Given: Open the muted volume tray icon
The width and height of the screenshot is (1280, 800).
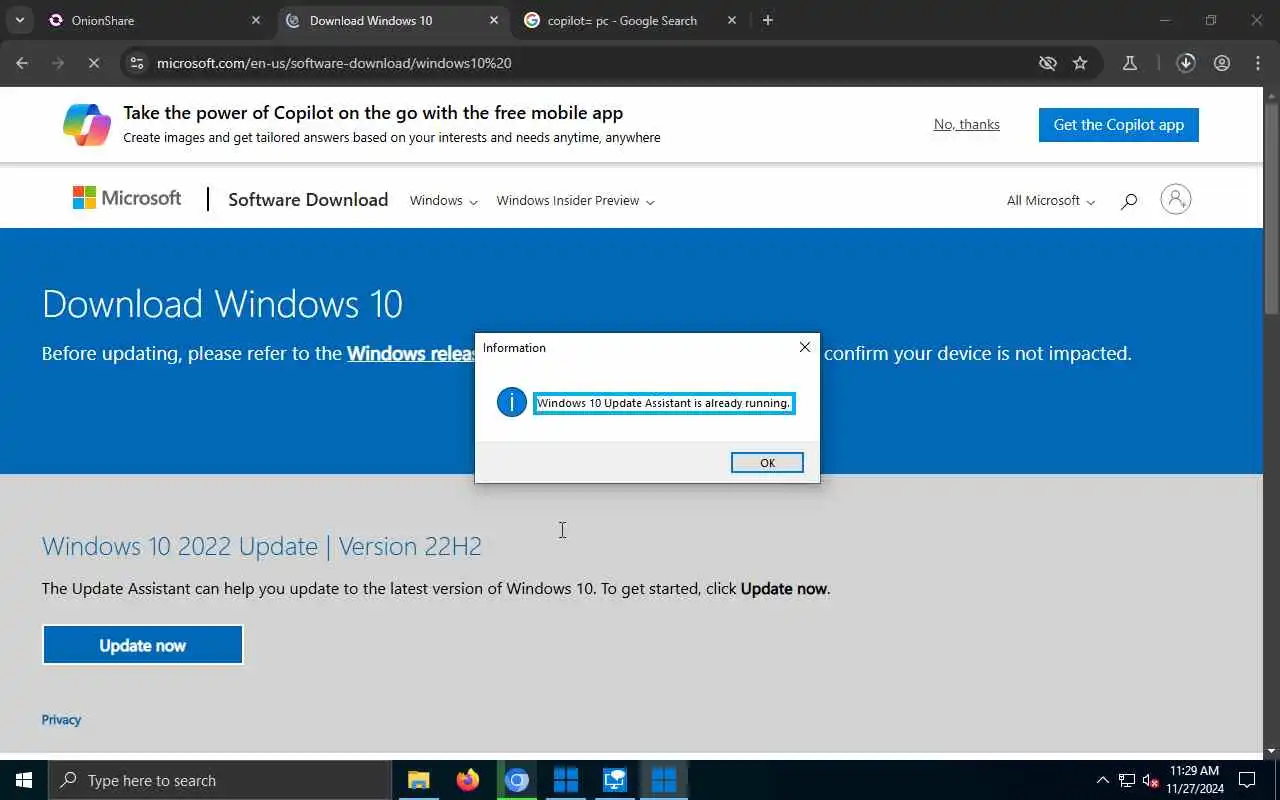Looking at the screenshot, I should pyautogui.click(x=1151, y=780).
